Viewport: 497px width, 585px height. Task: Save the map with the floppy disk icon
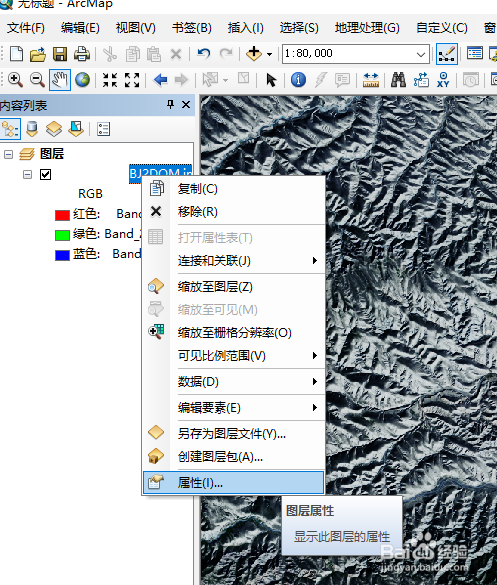(x=60, y=54)
